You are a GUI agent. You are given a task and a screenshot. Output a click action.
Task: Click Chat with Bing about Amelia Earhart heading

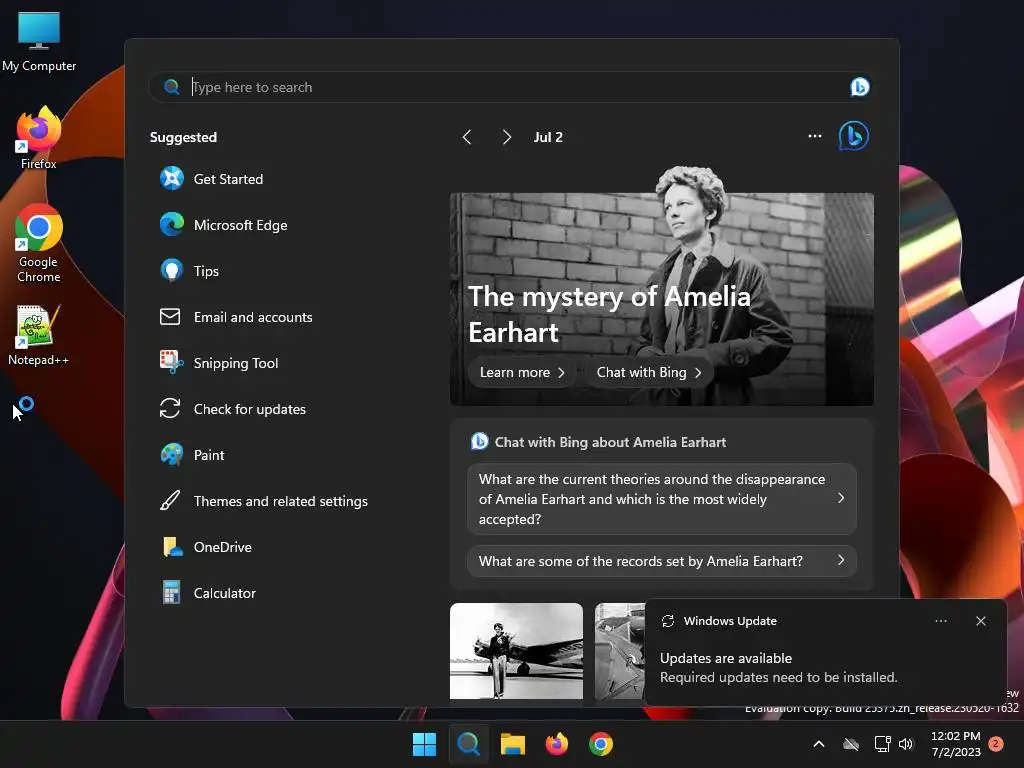point(610,442)
